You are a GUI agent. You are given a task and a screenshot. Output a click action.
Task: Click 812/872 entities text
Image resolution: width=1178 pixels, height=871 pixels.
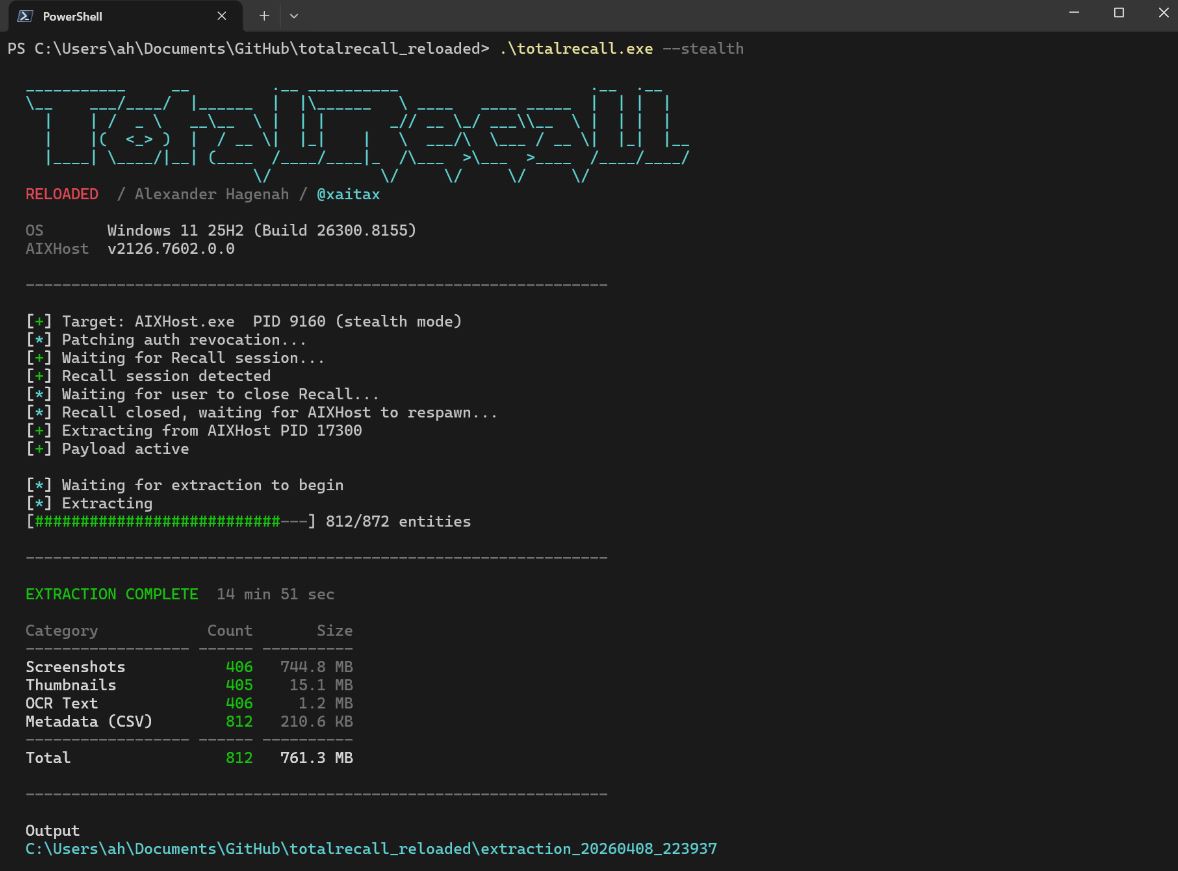(x=398, y=522)
